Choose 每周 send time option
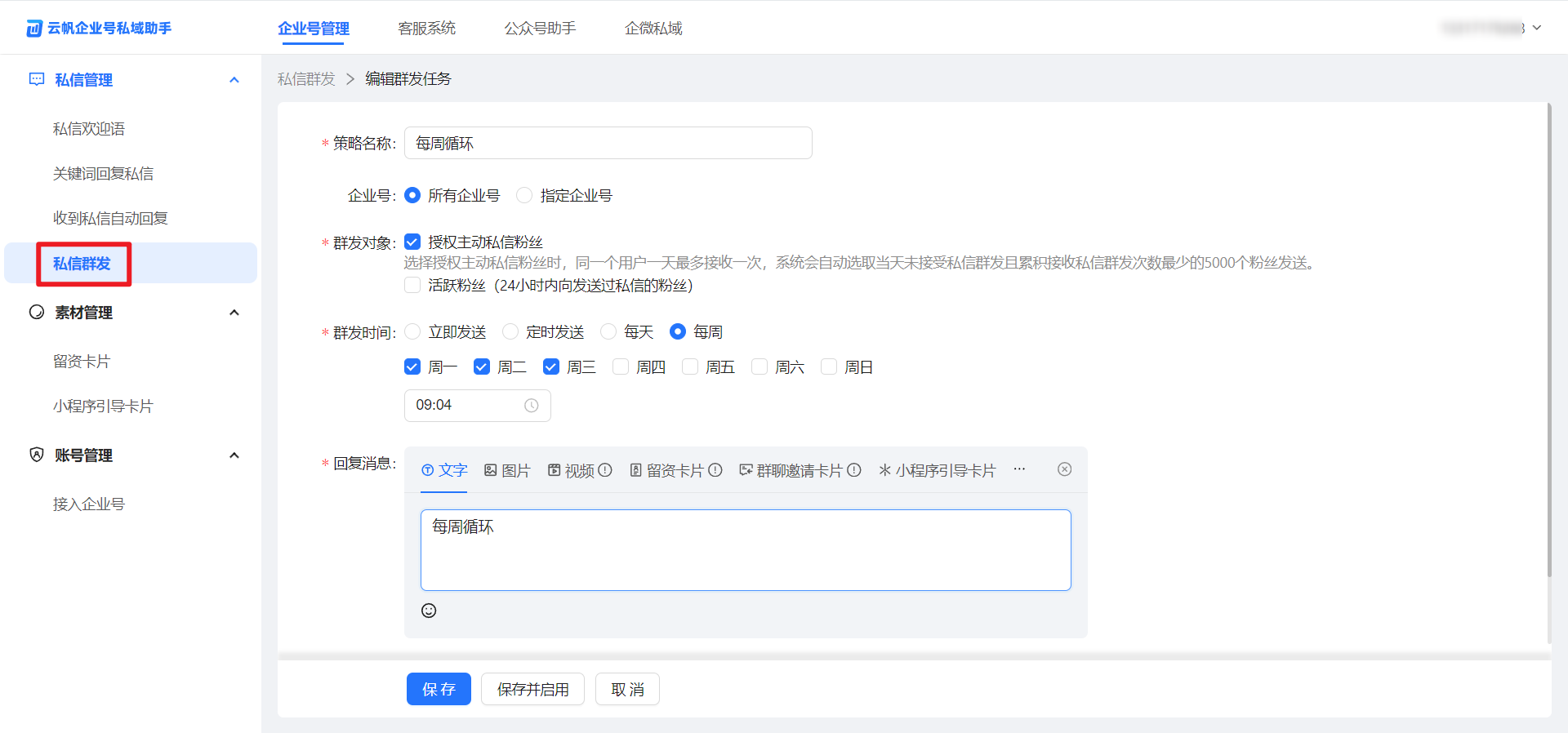This screenshot has height=733, width=1568. [678, 331]
